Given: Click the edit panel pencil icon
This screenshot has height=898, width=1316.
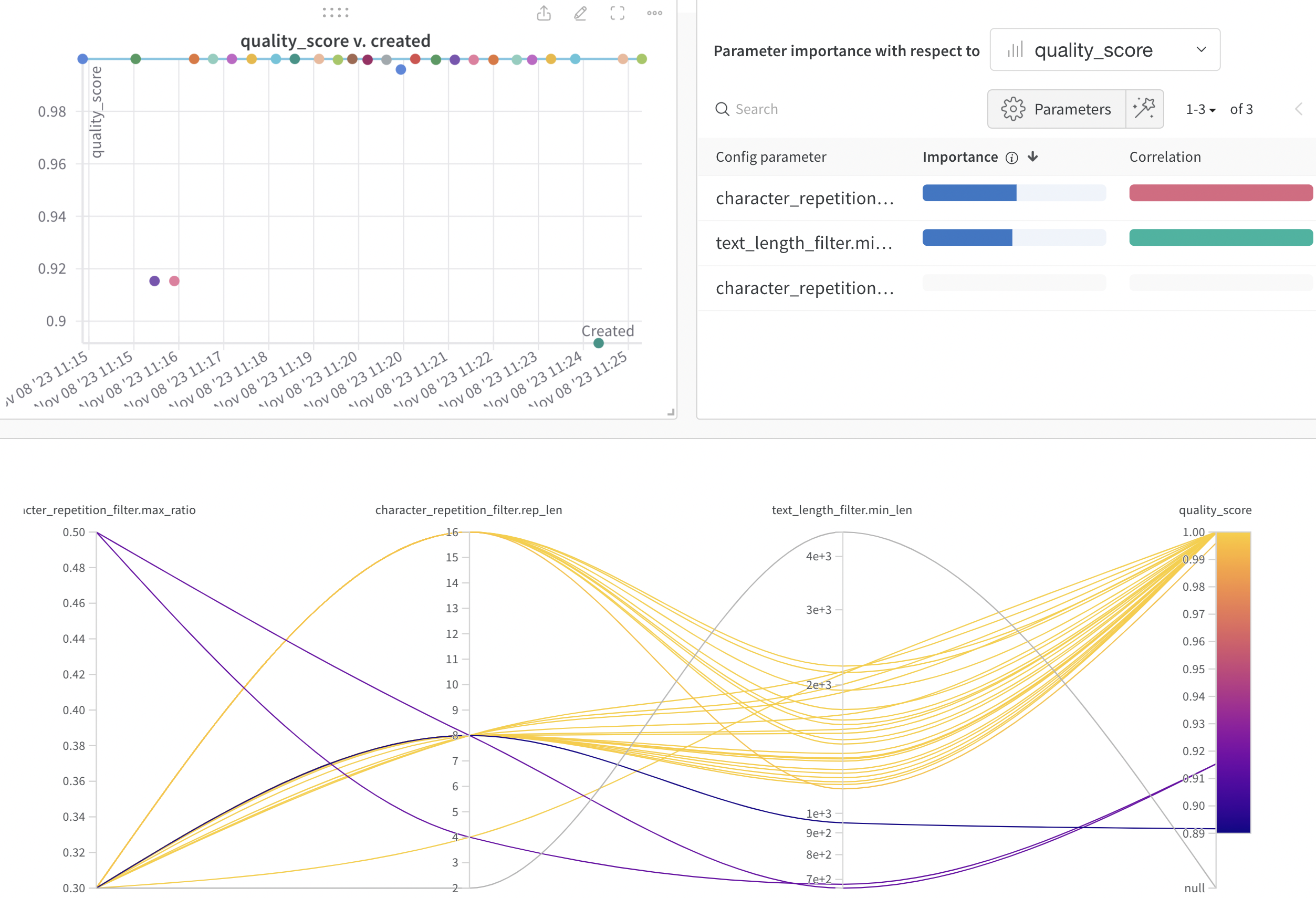Looking at the screenshot, I should coord(580,13).
